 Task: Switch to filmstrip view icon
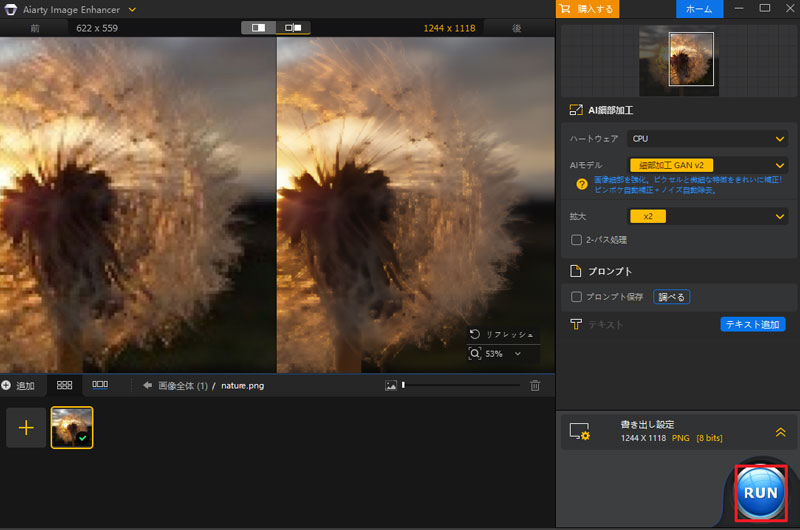(x=100, y=385)
